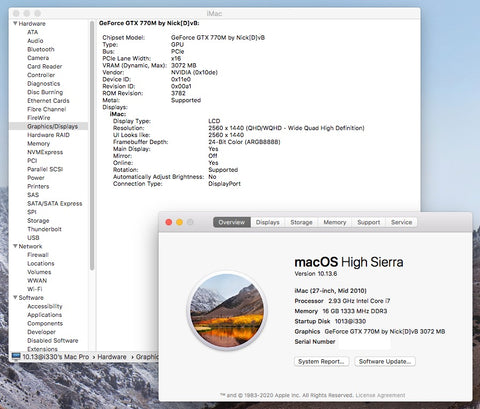This screenshot has height=409, width=480.
Task: Select FireWire in the sidebar
Action: [39, 118]
